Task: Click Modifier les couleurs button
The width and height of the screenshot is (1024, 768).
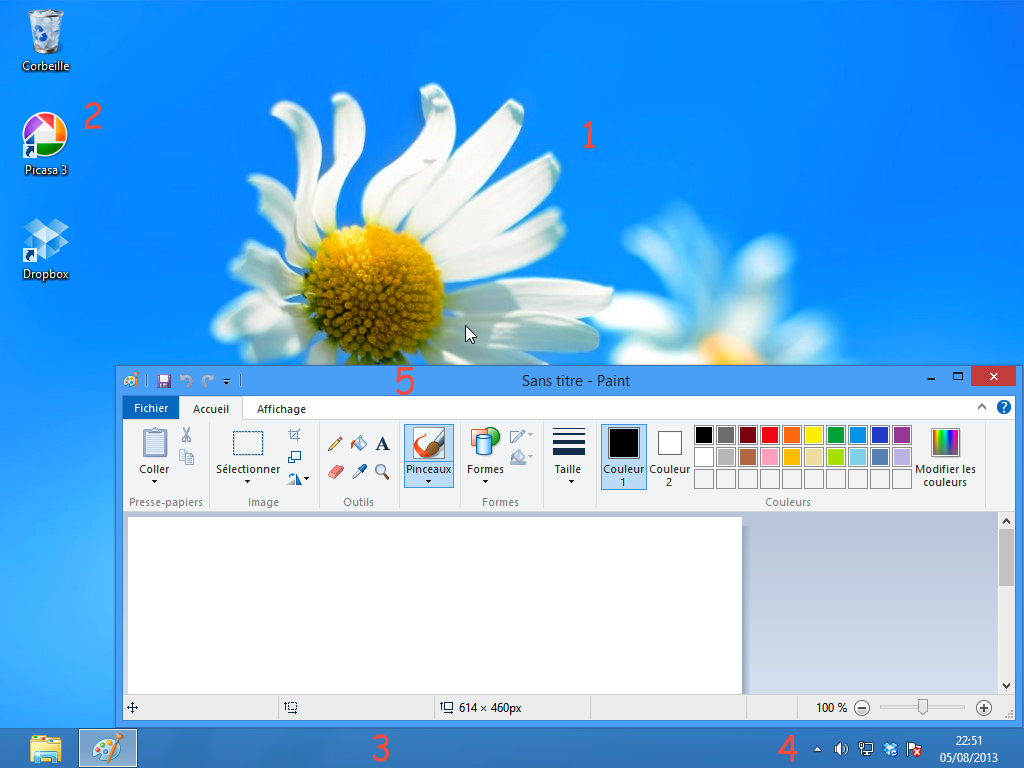Action: [945, 456]
